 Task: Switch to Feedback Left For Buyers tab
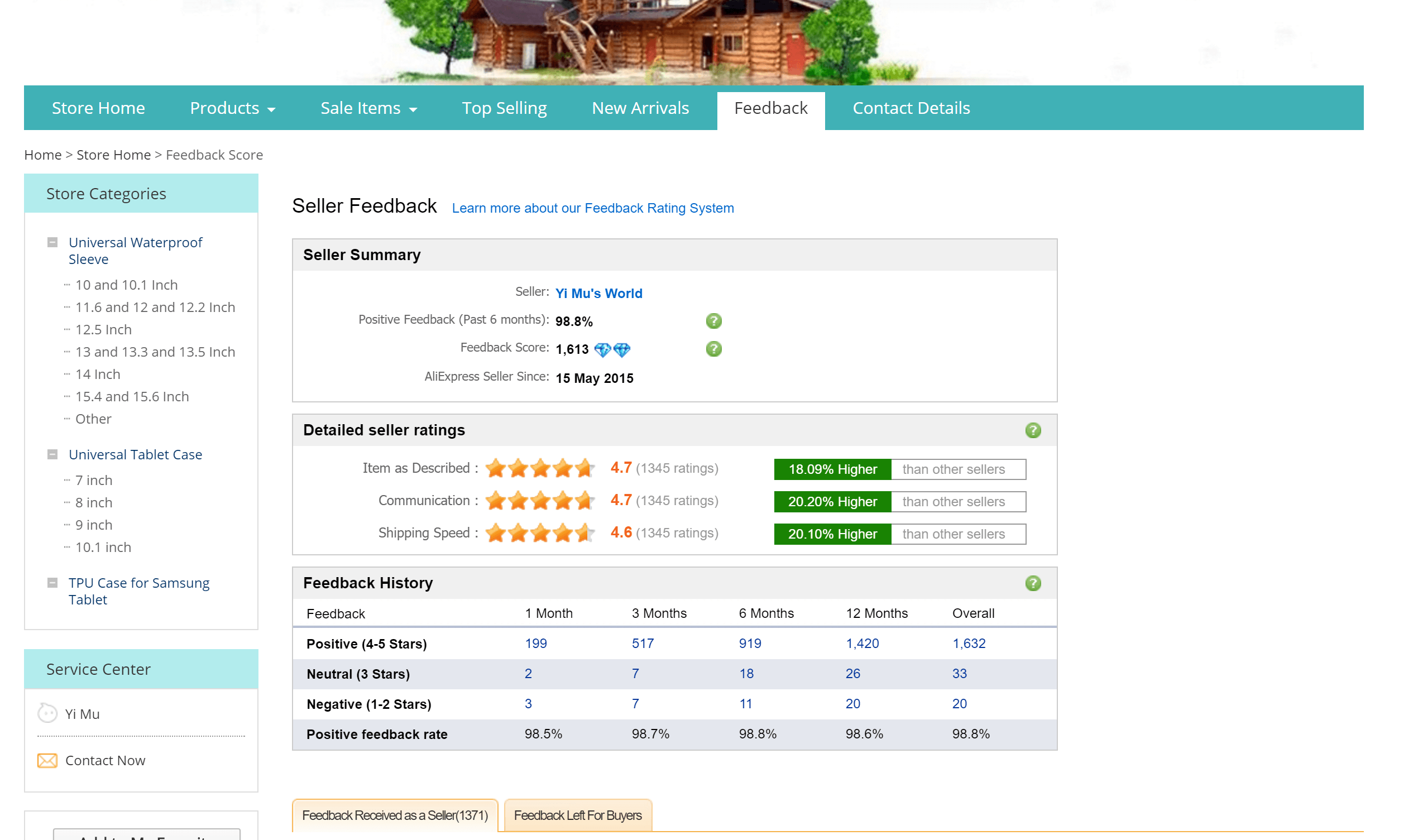pyautogui.click(x=577, y=815)
